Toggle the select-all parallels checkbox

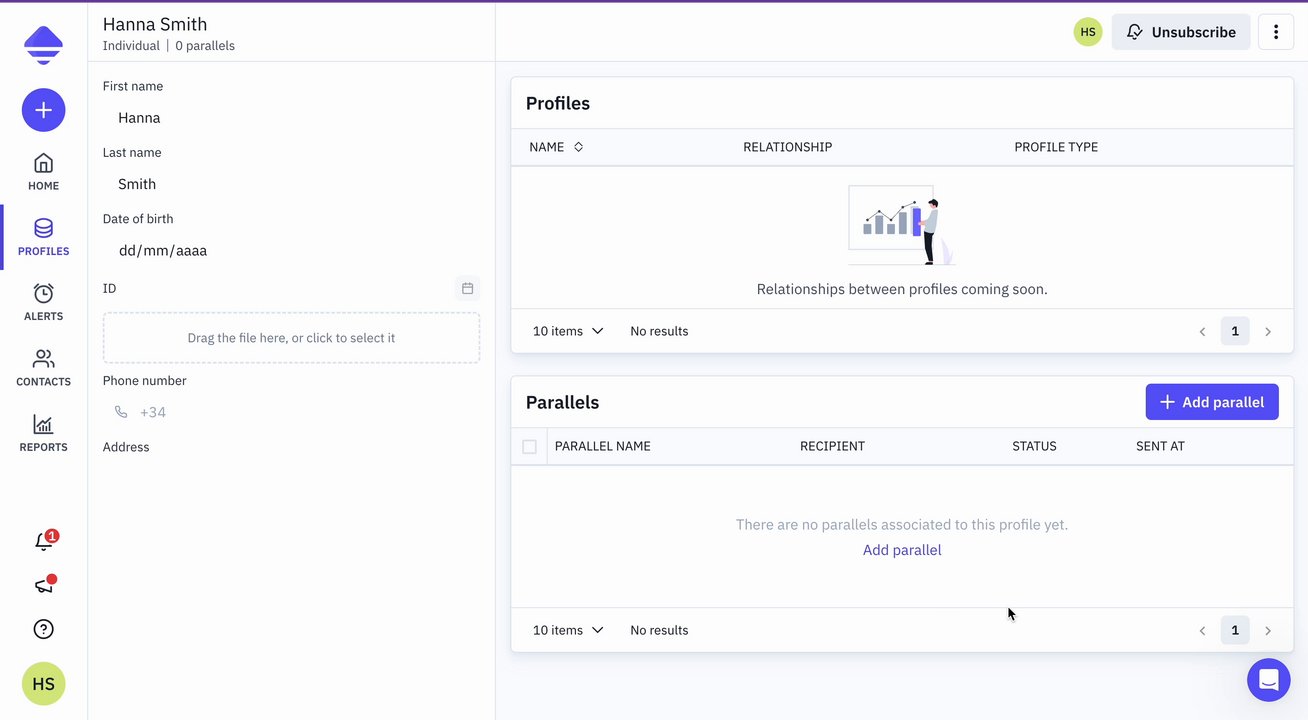529,447
